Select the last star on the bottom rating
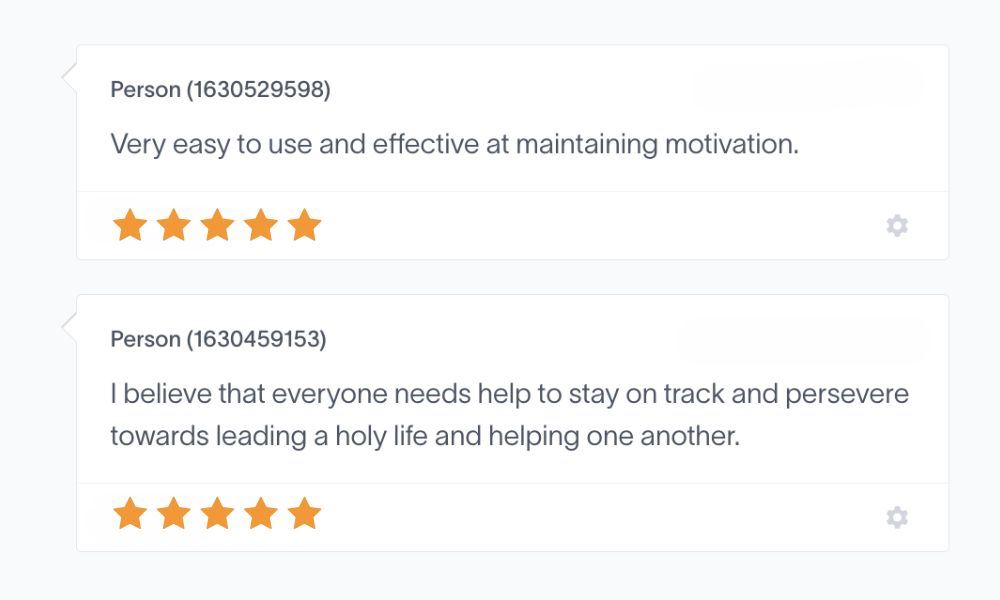 pyautogui.click(x=302, y=515)
